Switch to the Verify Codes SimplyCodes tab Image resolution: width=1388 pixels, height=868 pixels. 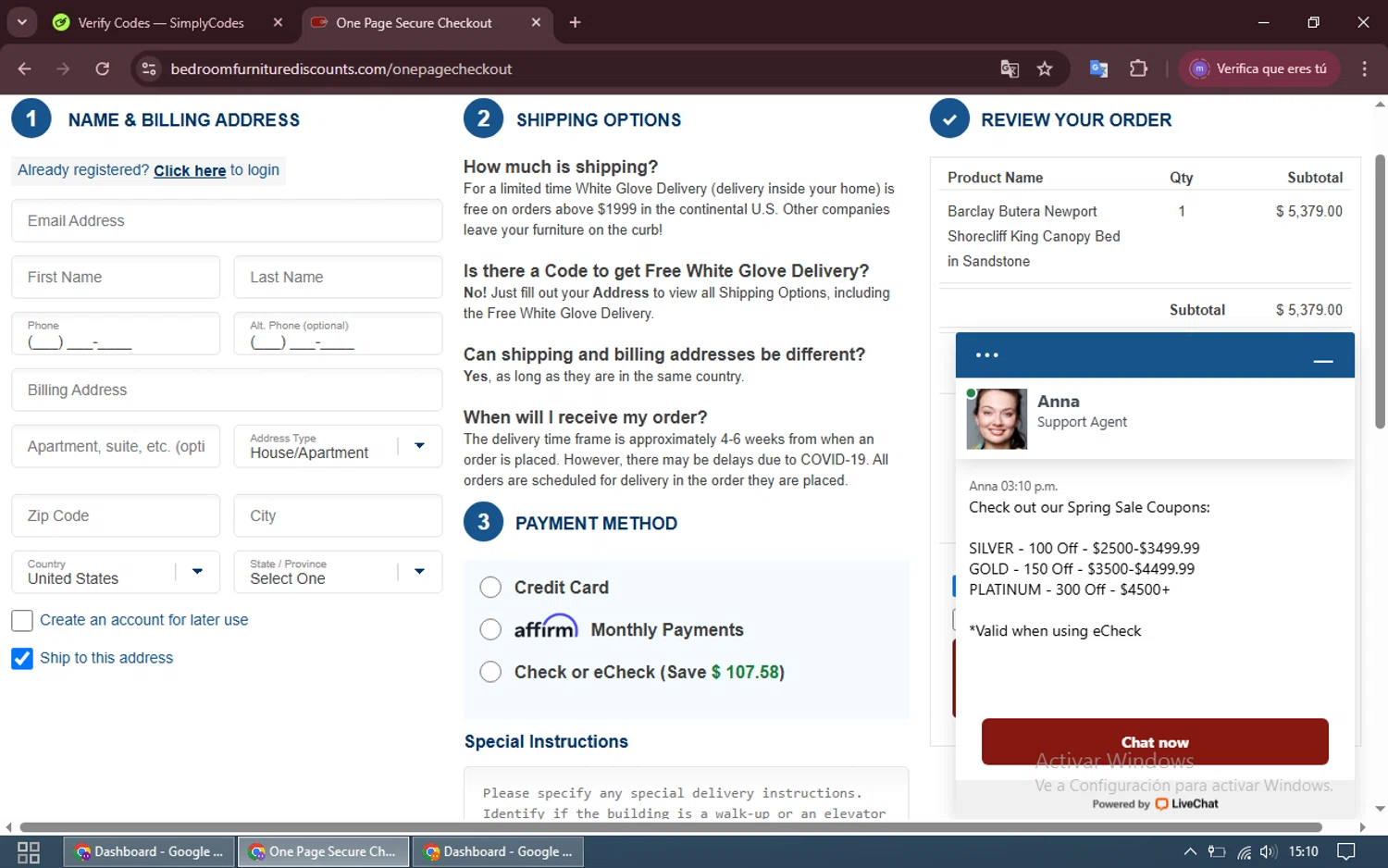coord(162,22)
